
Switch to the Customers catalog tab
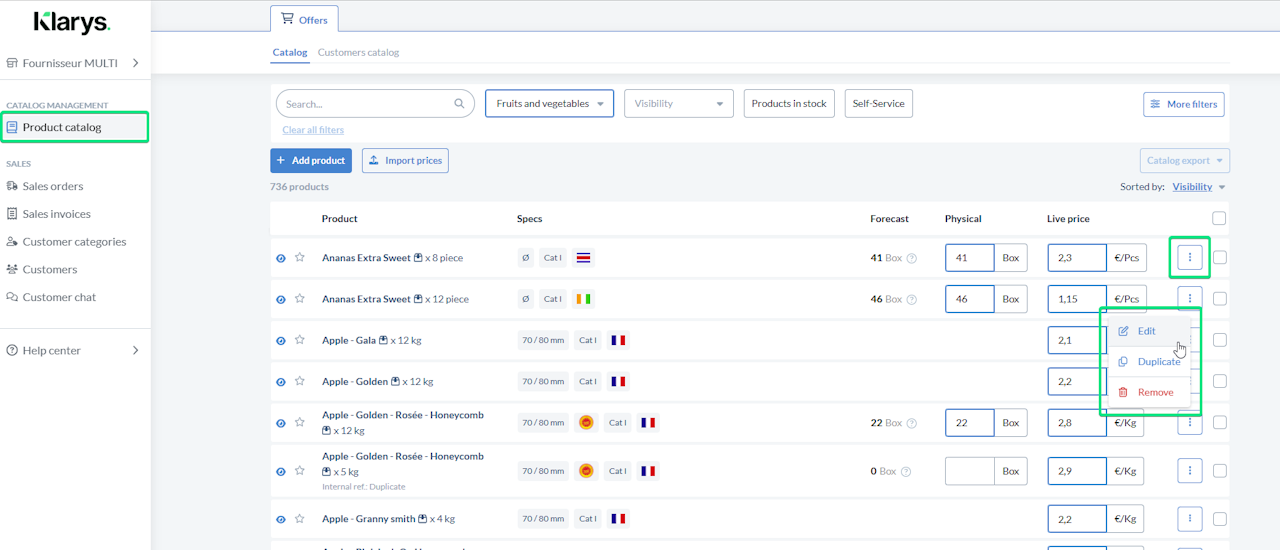[x=358, y=52]
